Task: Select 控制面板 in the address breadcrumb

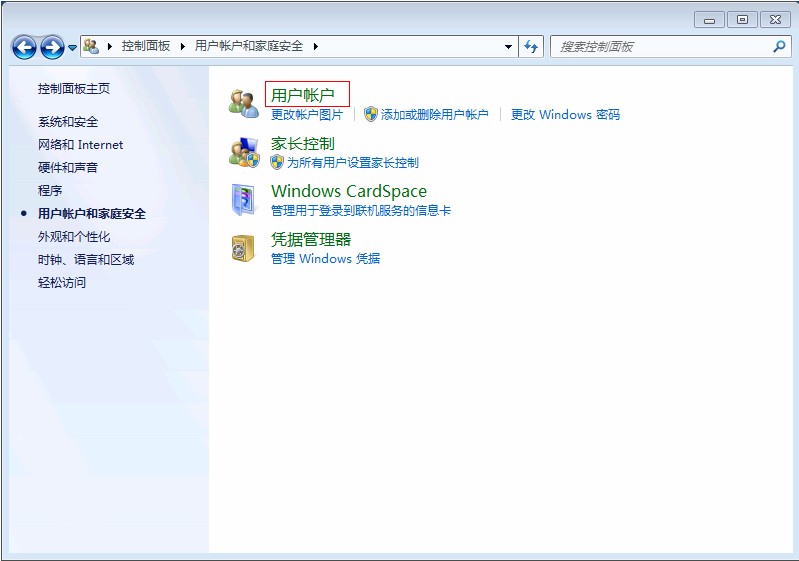Action: tap(146, 46)
